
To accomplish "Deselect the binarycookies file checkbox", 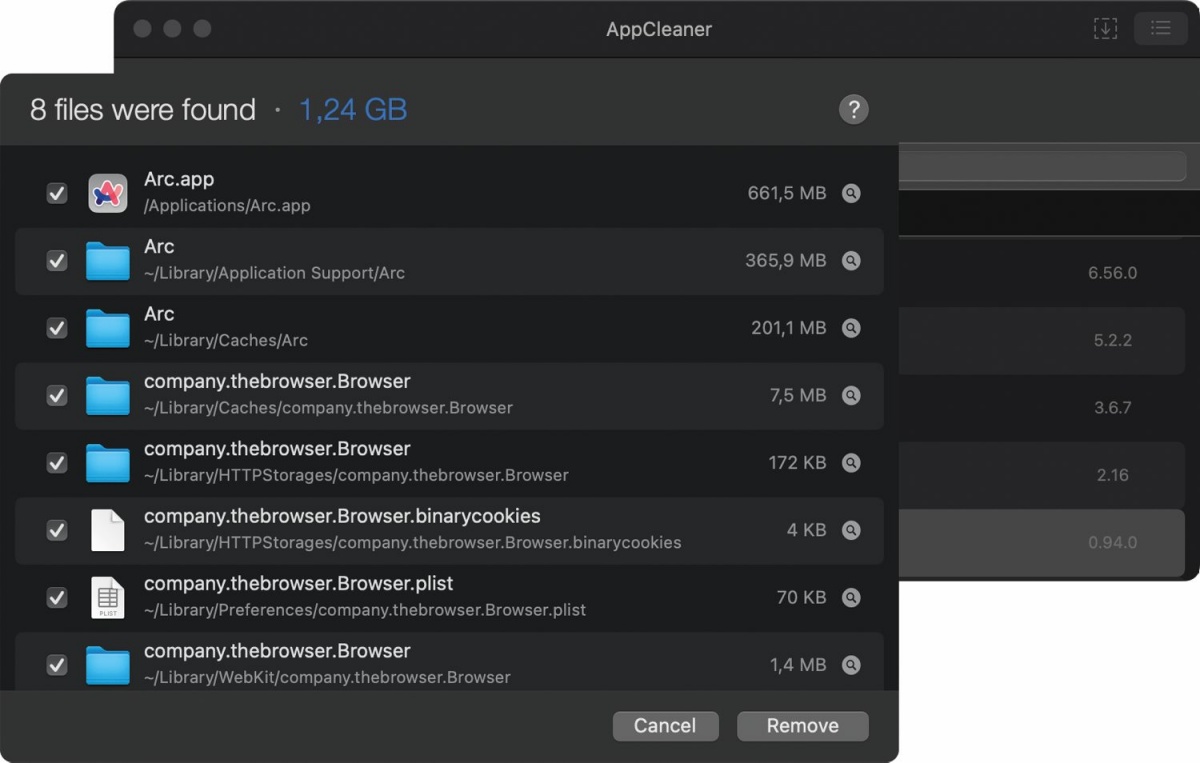I will [57, 530].
